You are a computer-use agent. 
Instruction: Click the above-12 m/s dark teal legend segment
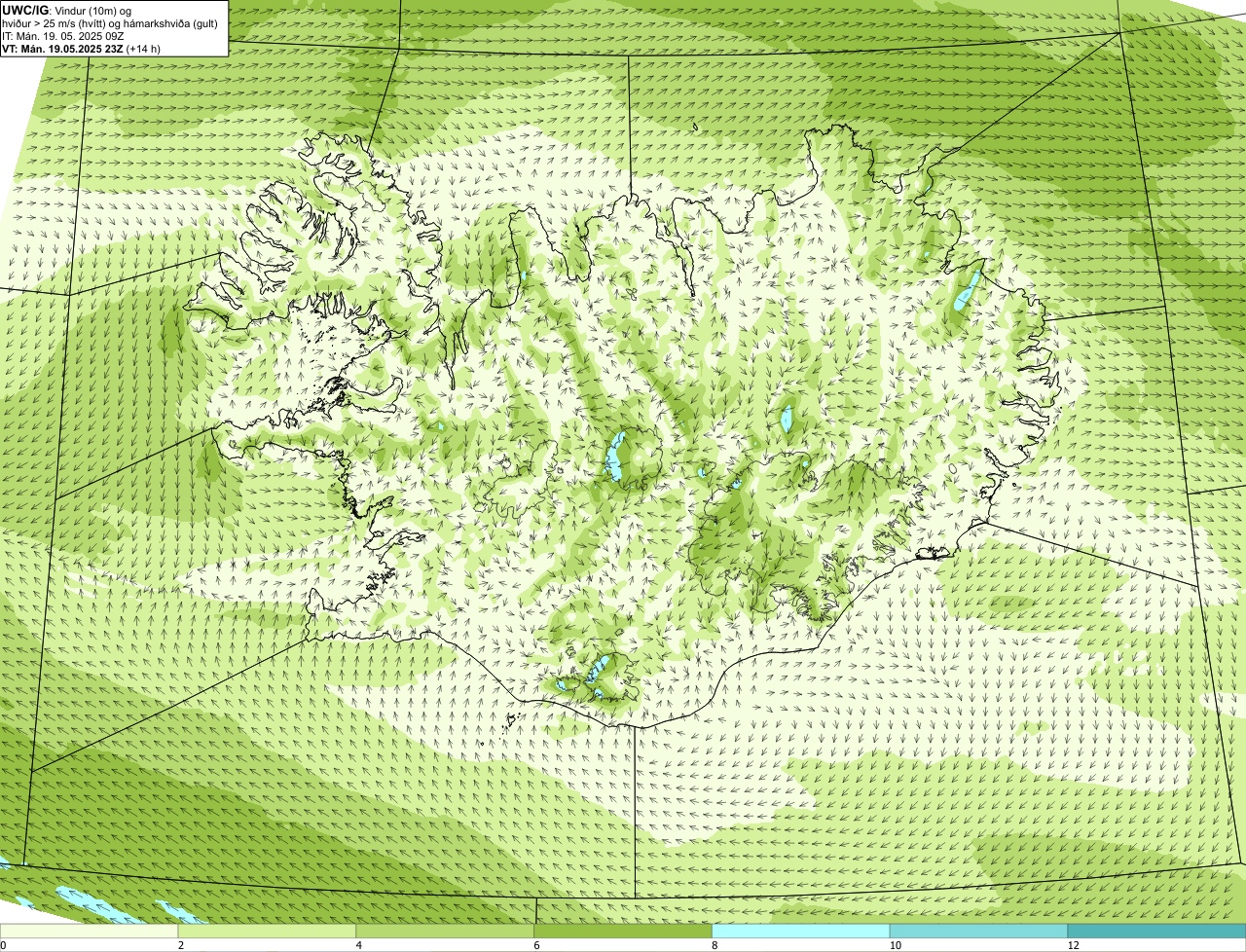[1157, 931]
